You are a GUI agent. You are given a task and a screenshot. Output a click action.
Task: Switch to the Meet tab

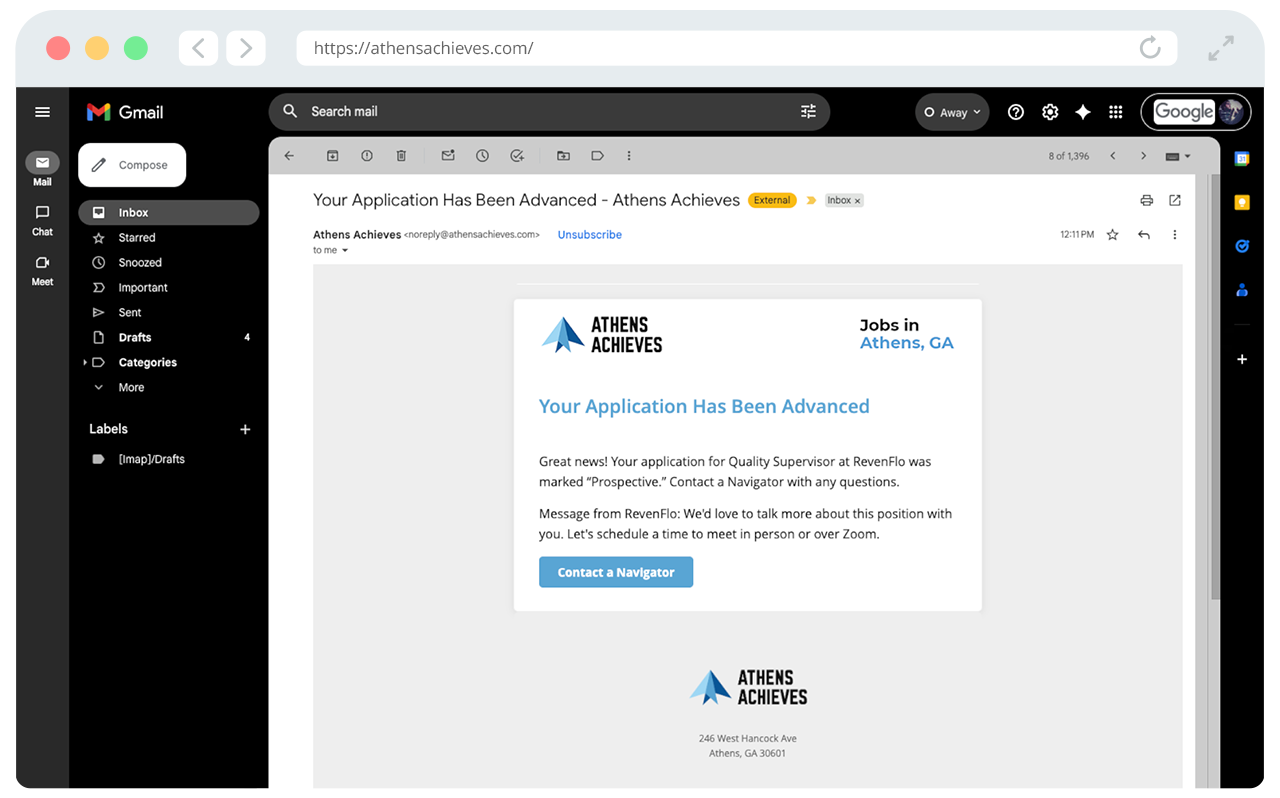tap(42, 270)
